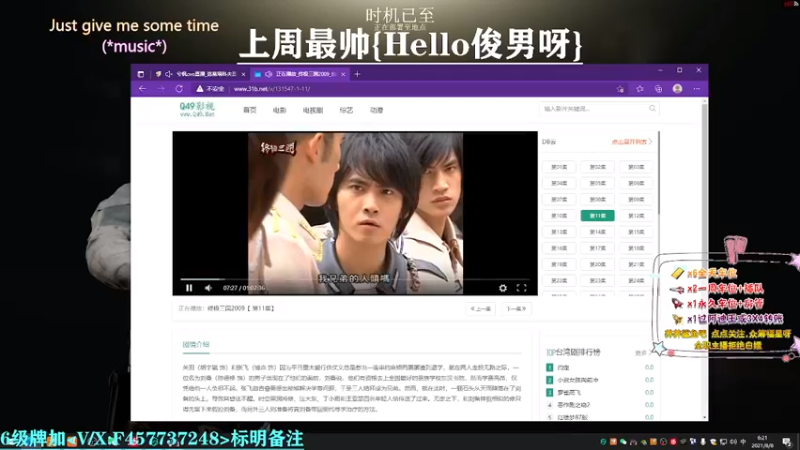Open browser collections
Screen dimensions: 800x450
coord(659,89)
